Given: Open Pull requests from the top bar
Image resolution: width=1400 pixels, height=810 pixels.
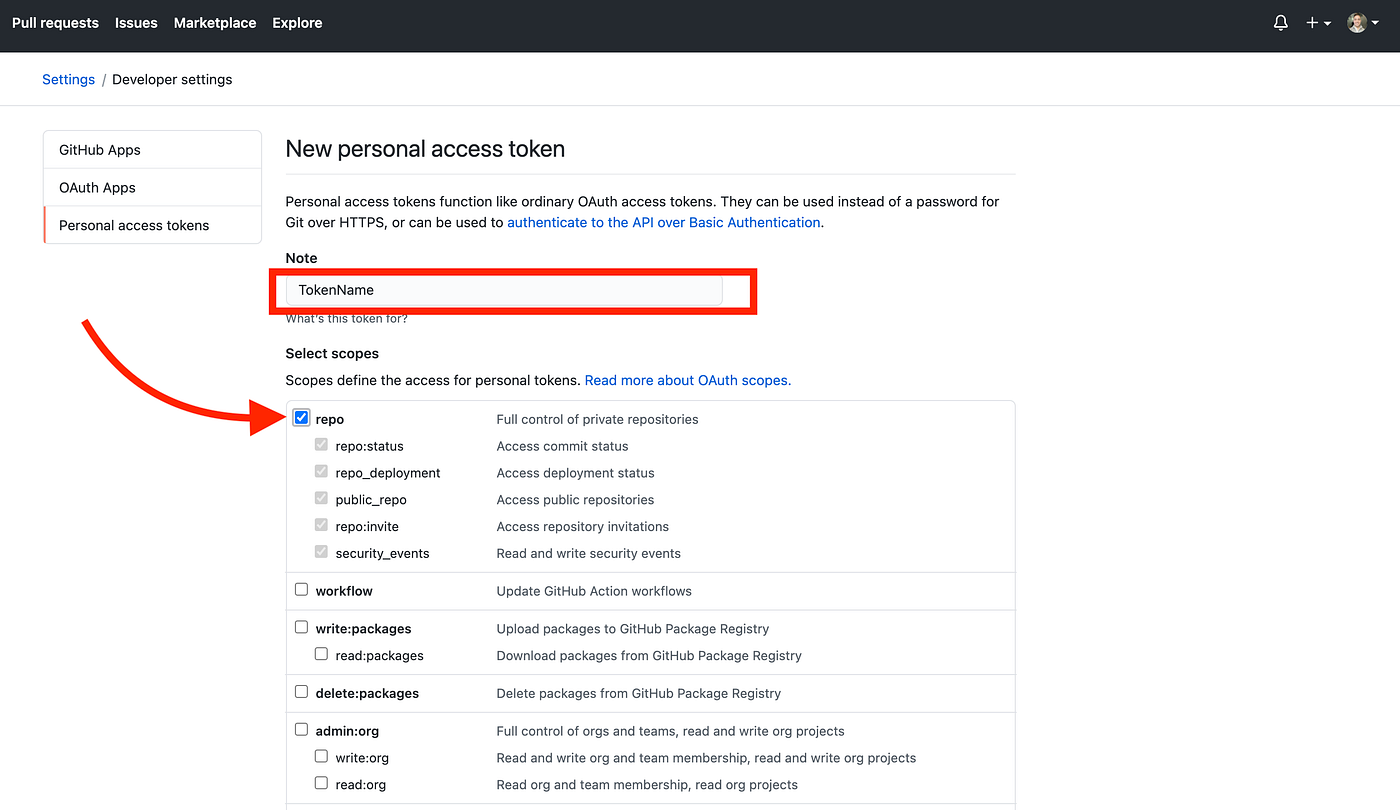Looking at the screenshot, I should 55,22.
